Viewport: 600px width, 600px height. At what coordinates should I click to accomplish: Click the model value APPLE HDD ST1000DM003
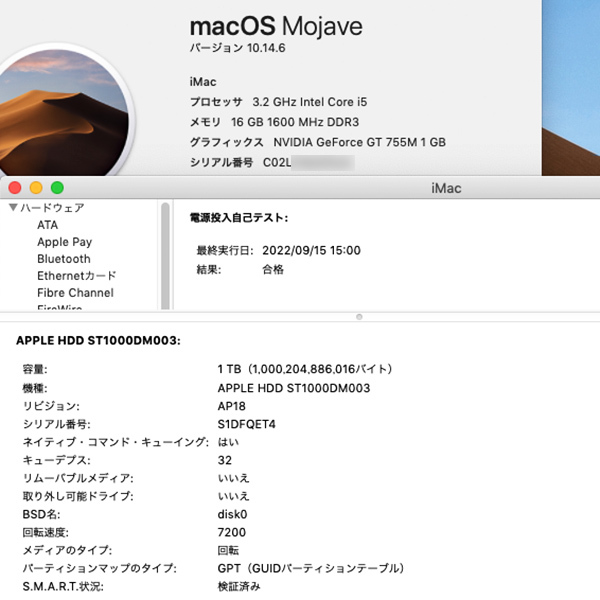294,388
